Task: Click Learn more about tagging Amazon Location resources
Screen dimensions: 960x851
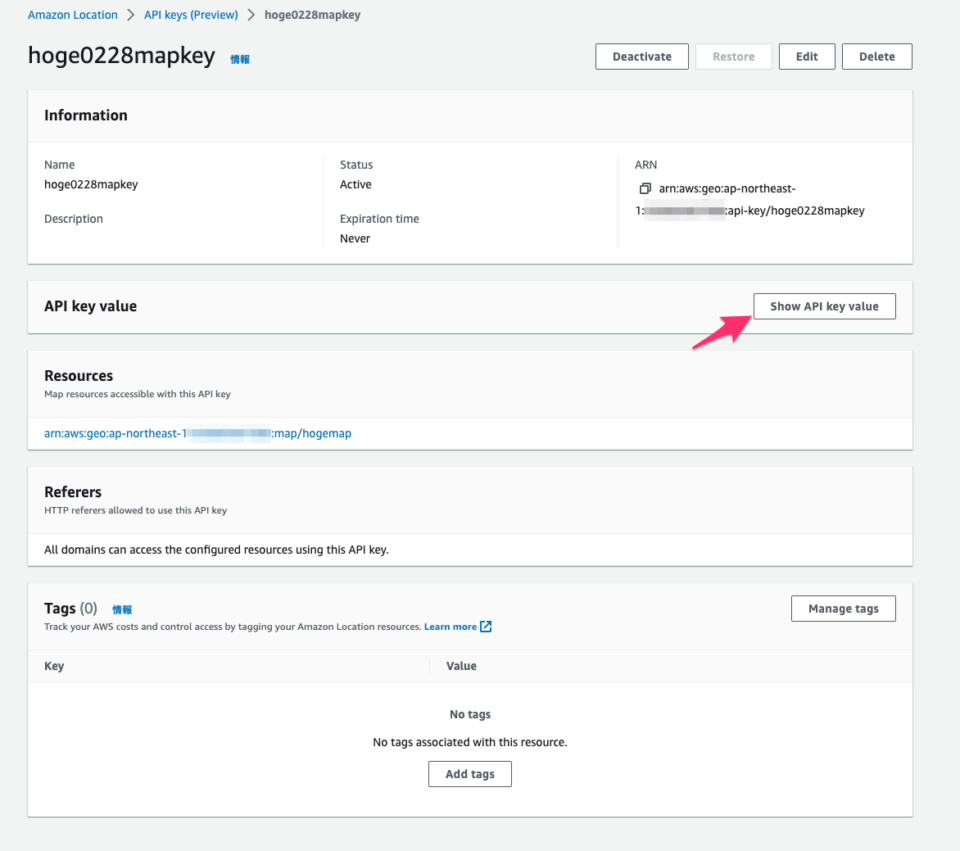Action: point(452,626)
